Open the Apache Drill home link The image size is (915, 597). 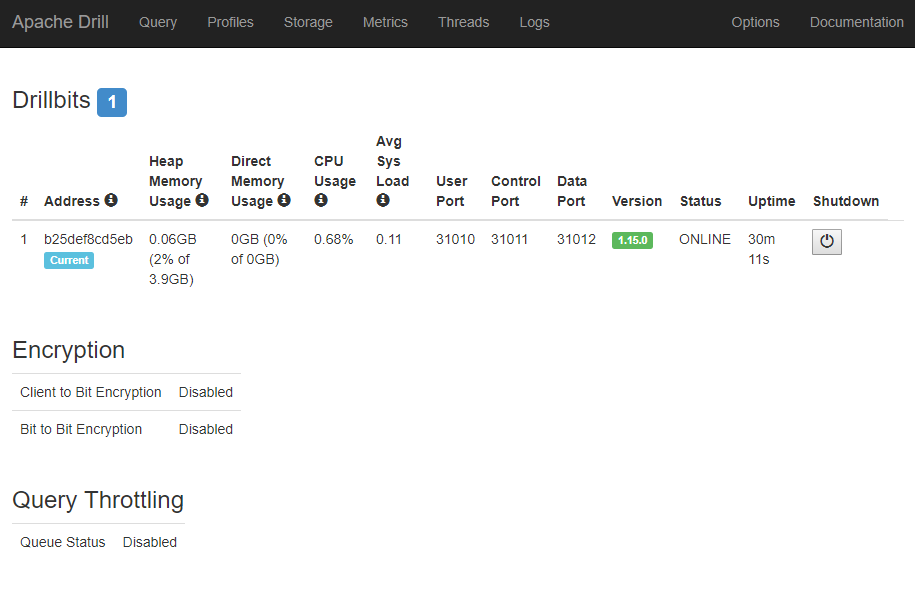60,22
